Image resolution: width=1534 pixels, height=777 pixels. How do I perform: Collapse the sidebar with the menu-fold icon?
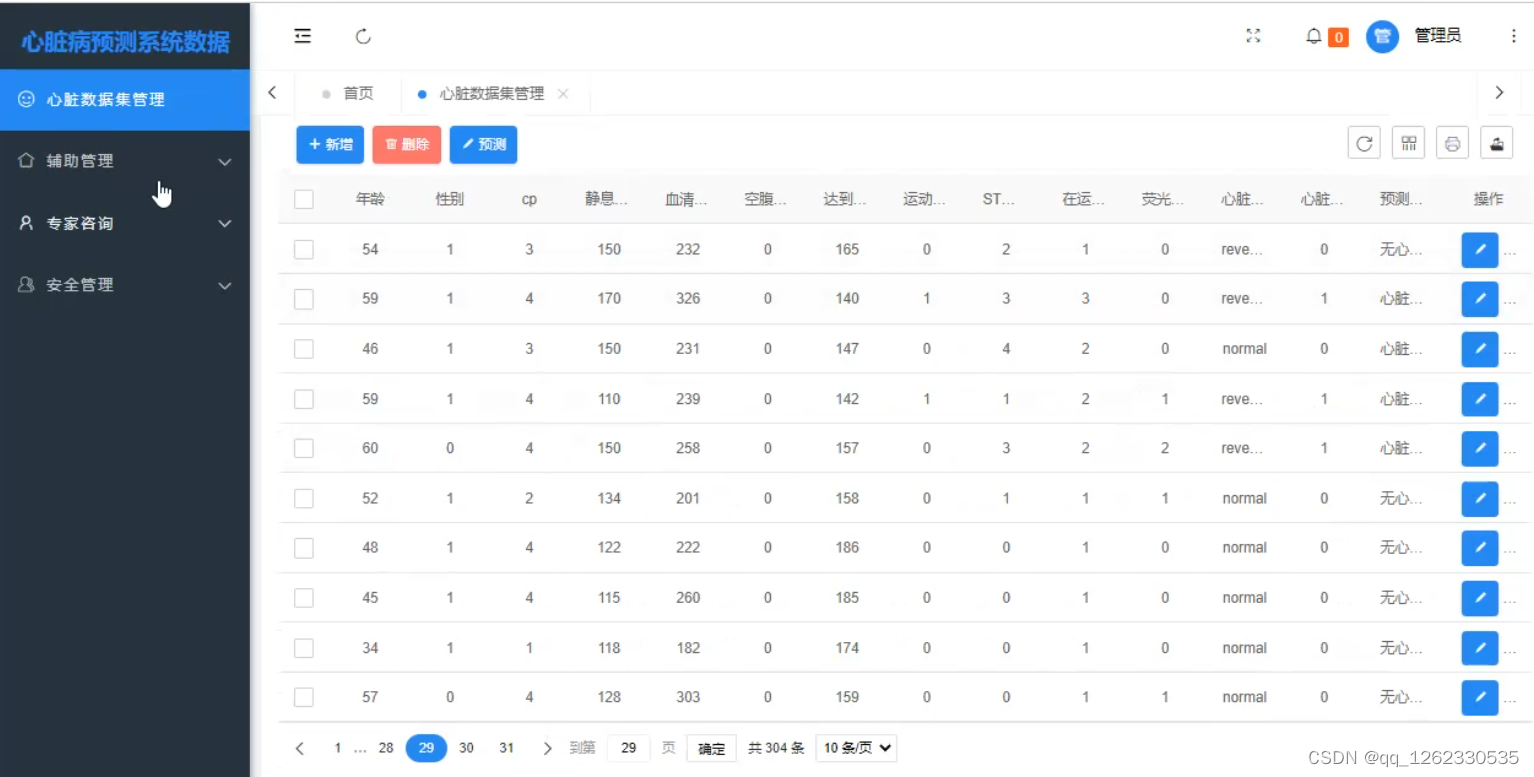pyautogui.click(x=302, y=37)
